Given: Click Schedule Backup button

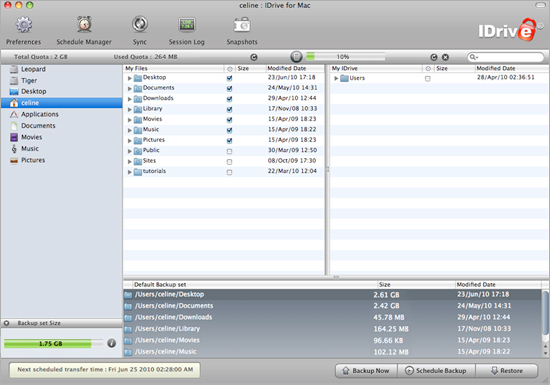Looking at the screenshot, I should tap(436, 371).
